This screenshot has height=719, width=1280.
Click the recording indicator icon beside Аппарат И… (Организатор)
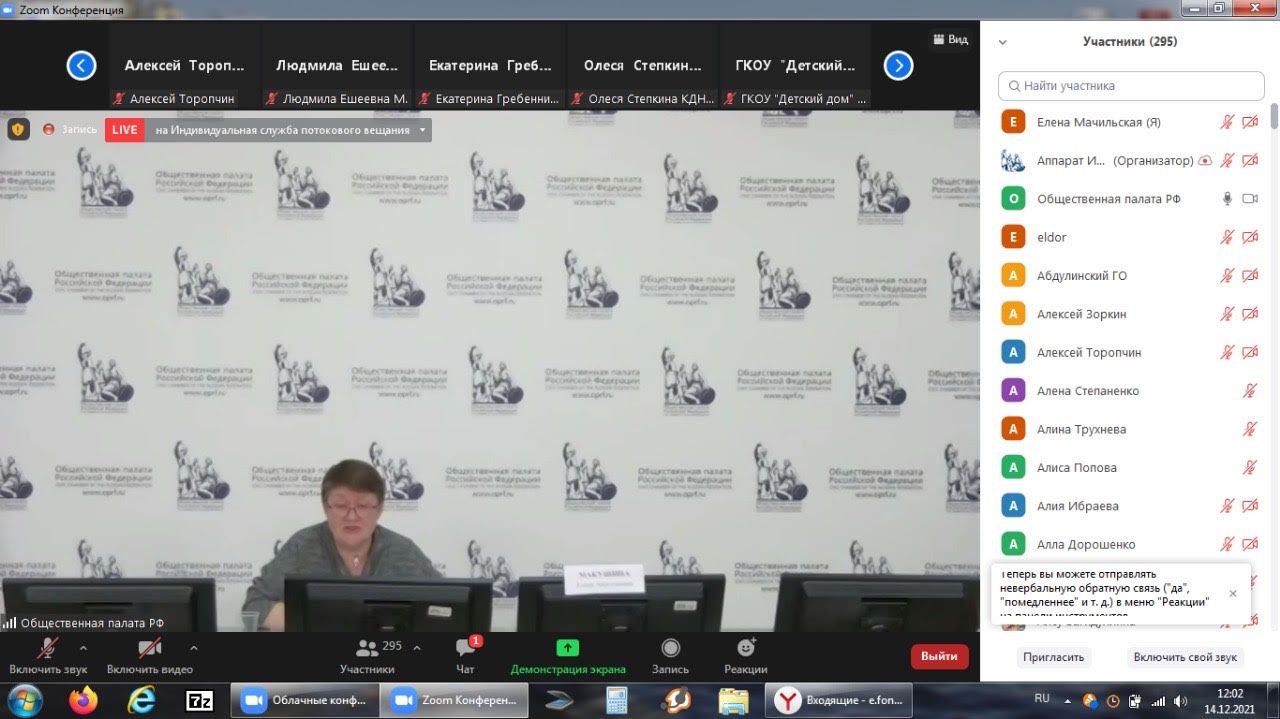click(1205, 161)
